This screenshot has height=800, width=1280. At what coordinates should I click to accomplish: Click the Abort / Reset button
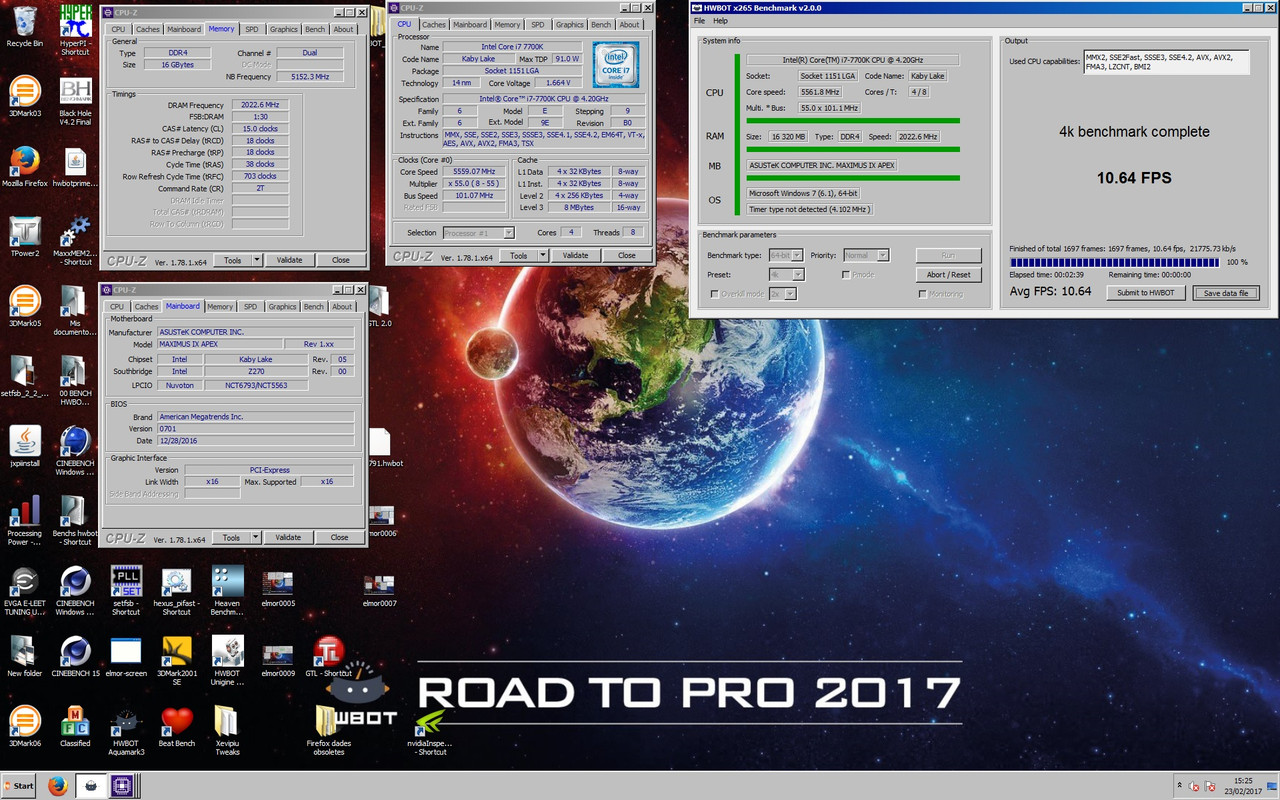(948, 274)
